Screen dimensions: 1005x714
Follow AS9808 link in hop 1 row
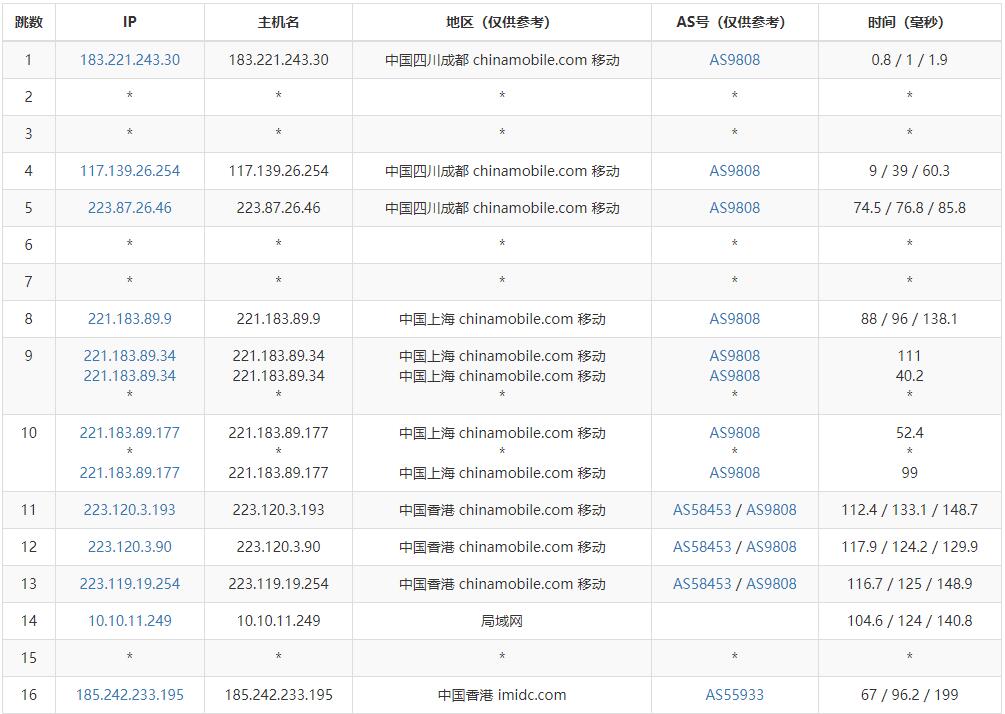click(735, 60)
